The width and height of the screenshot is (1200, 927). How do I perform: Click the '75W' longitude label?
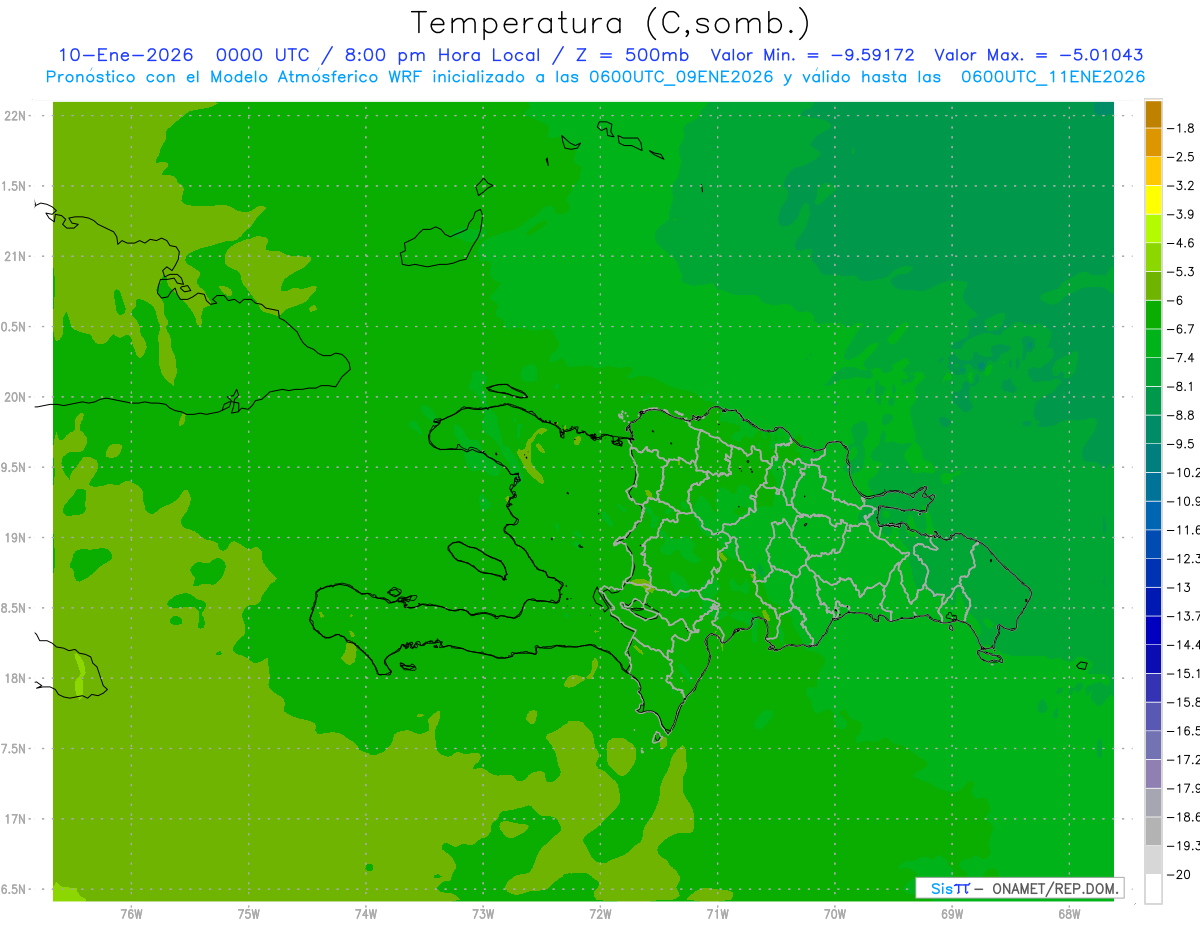click(x=249, y=913)
